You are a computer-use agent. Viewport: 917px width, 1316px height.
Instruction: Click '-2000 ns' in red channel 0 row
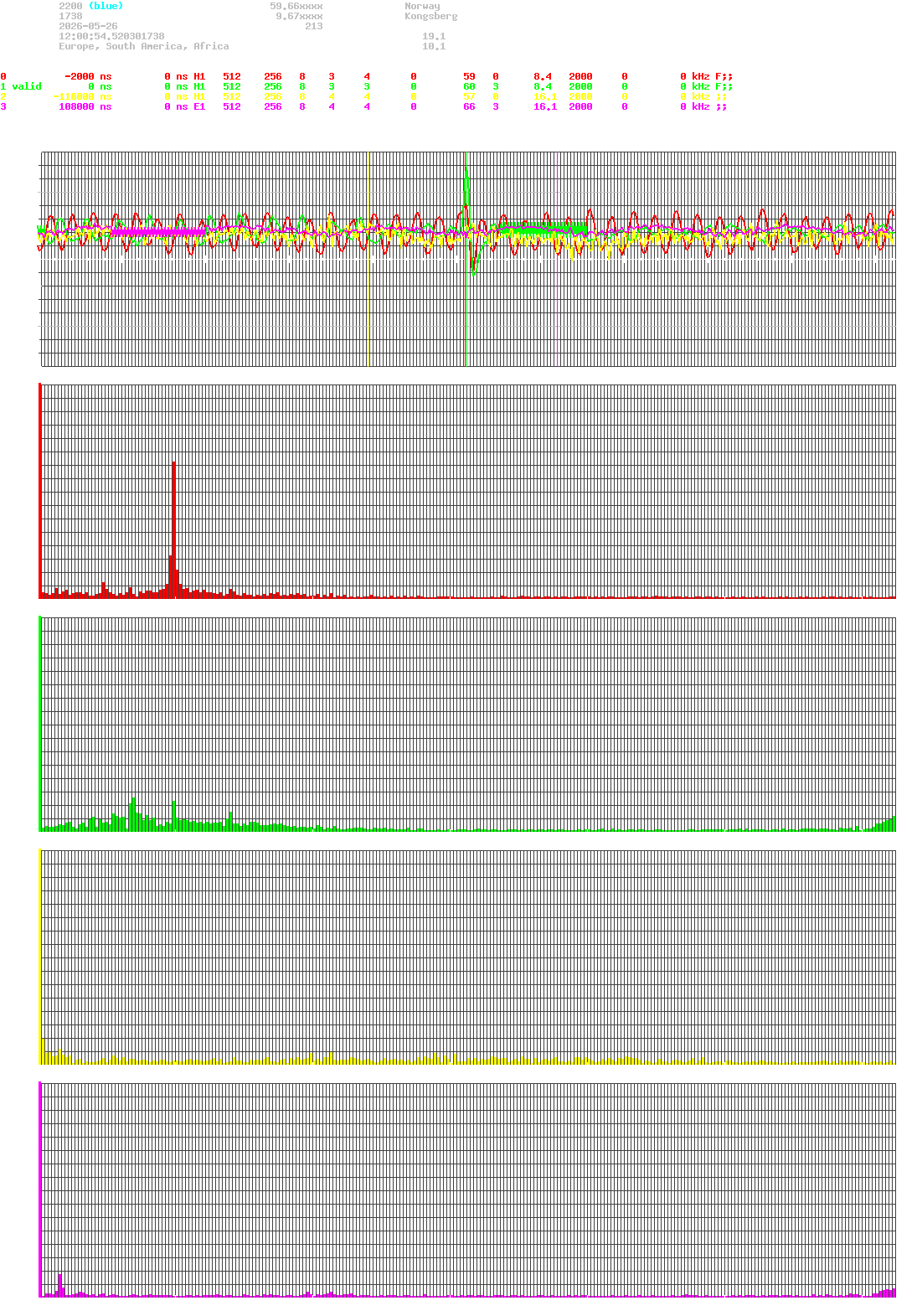point(88,76)
